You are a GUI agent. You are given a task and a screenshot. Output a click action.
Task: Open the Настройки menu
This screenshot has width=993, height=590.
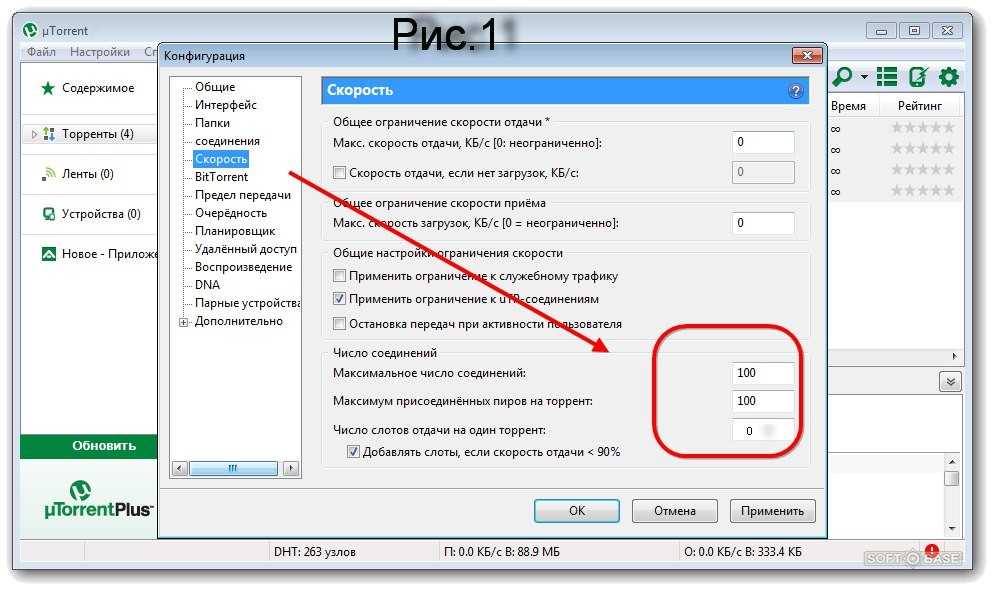(99, 52)
